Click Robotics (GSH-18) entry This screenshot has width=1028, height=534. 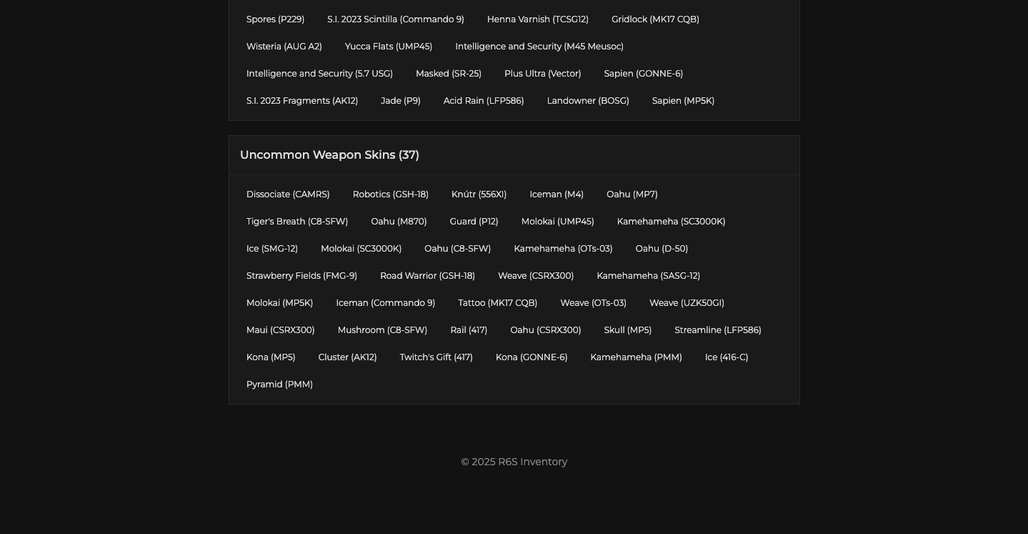pyautogui.click(x=390, y=195)
